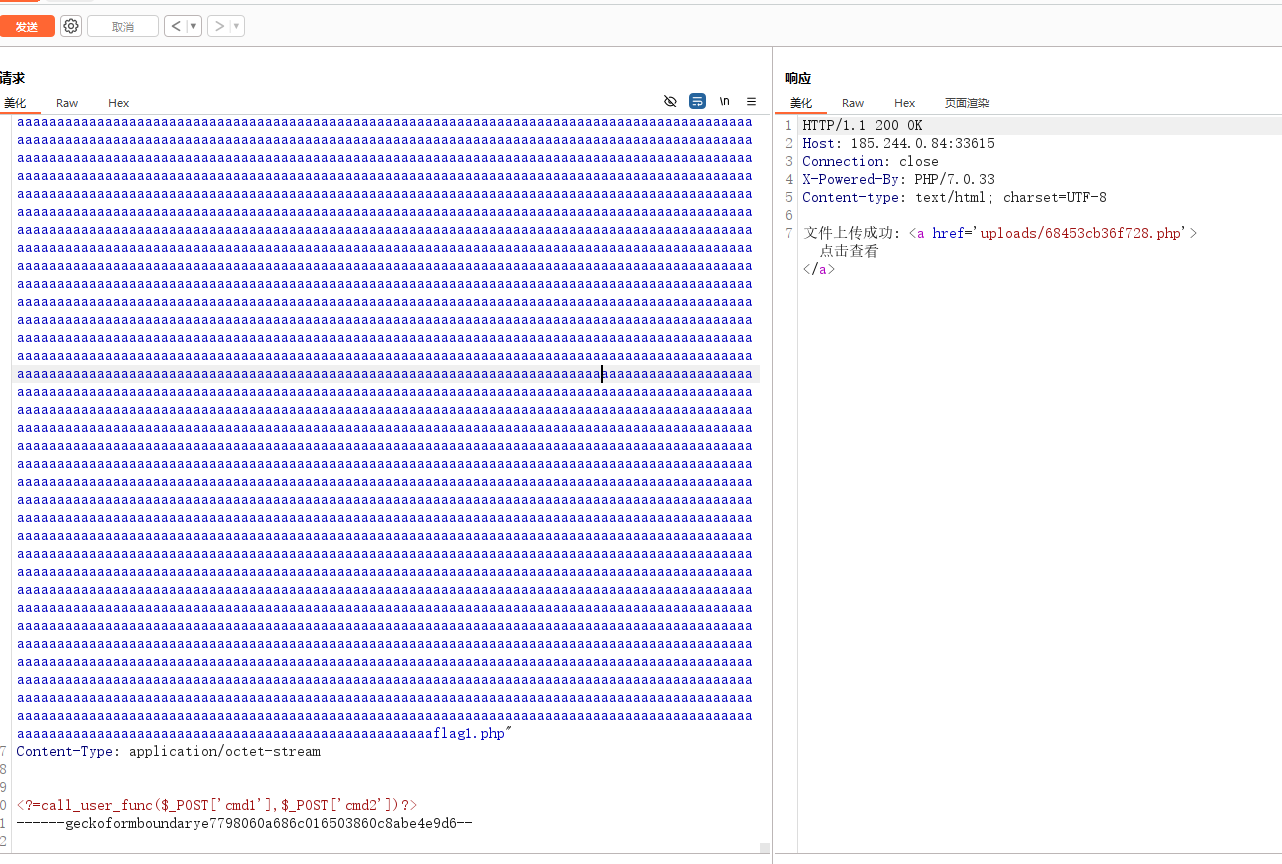This screenshot has height=864, width=1282.
Task: Switch request view to Raw tab
Action: (x=67, y=103)
